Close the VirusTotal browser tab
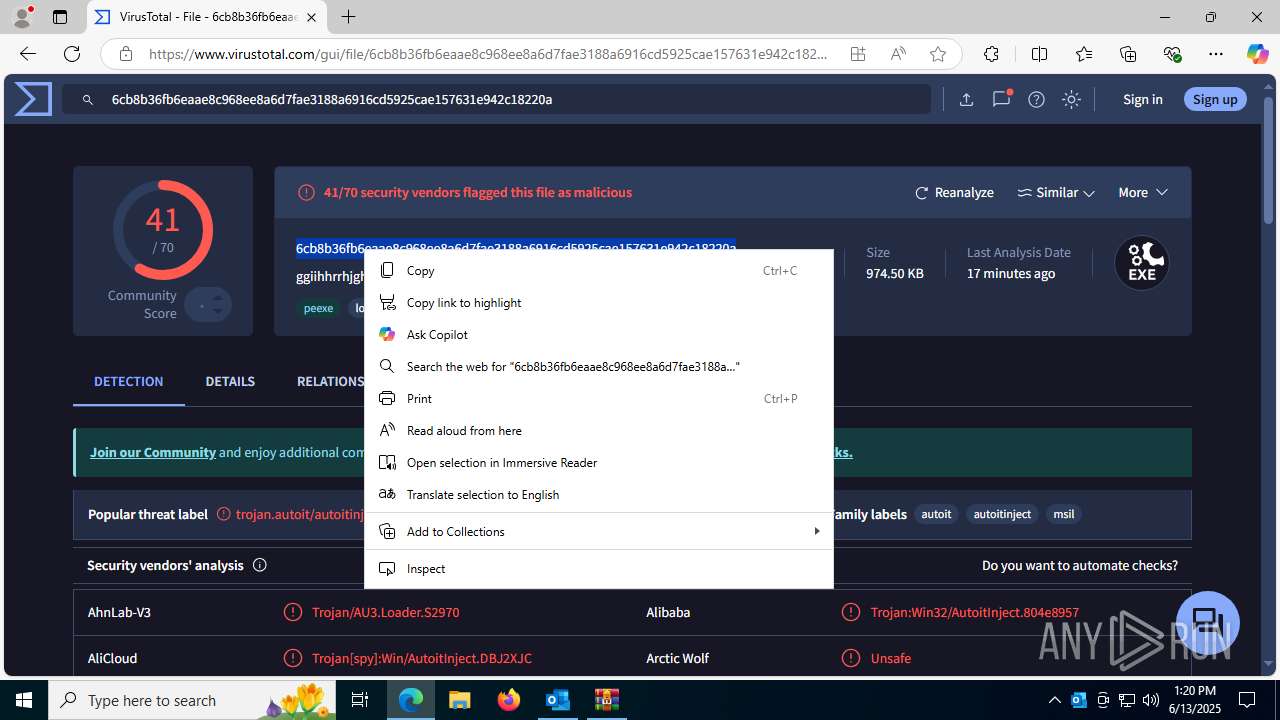Viewport: 1280px width, 720px height. [x=312, y=17]
